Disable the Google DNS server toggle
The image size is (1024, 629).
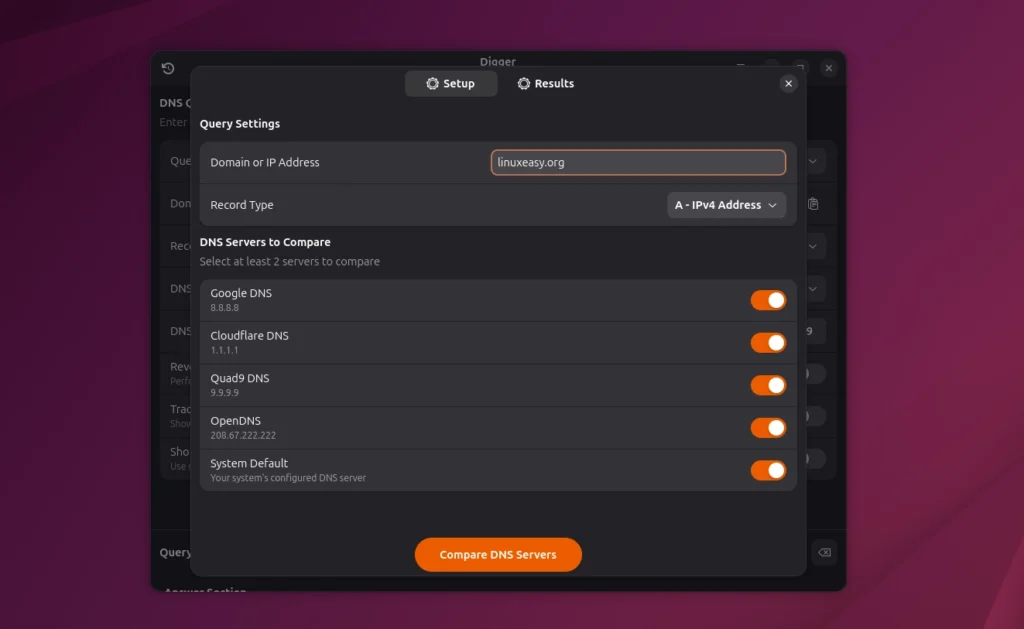(x=768, y=299)
